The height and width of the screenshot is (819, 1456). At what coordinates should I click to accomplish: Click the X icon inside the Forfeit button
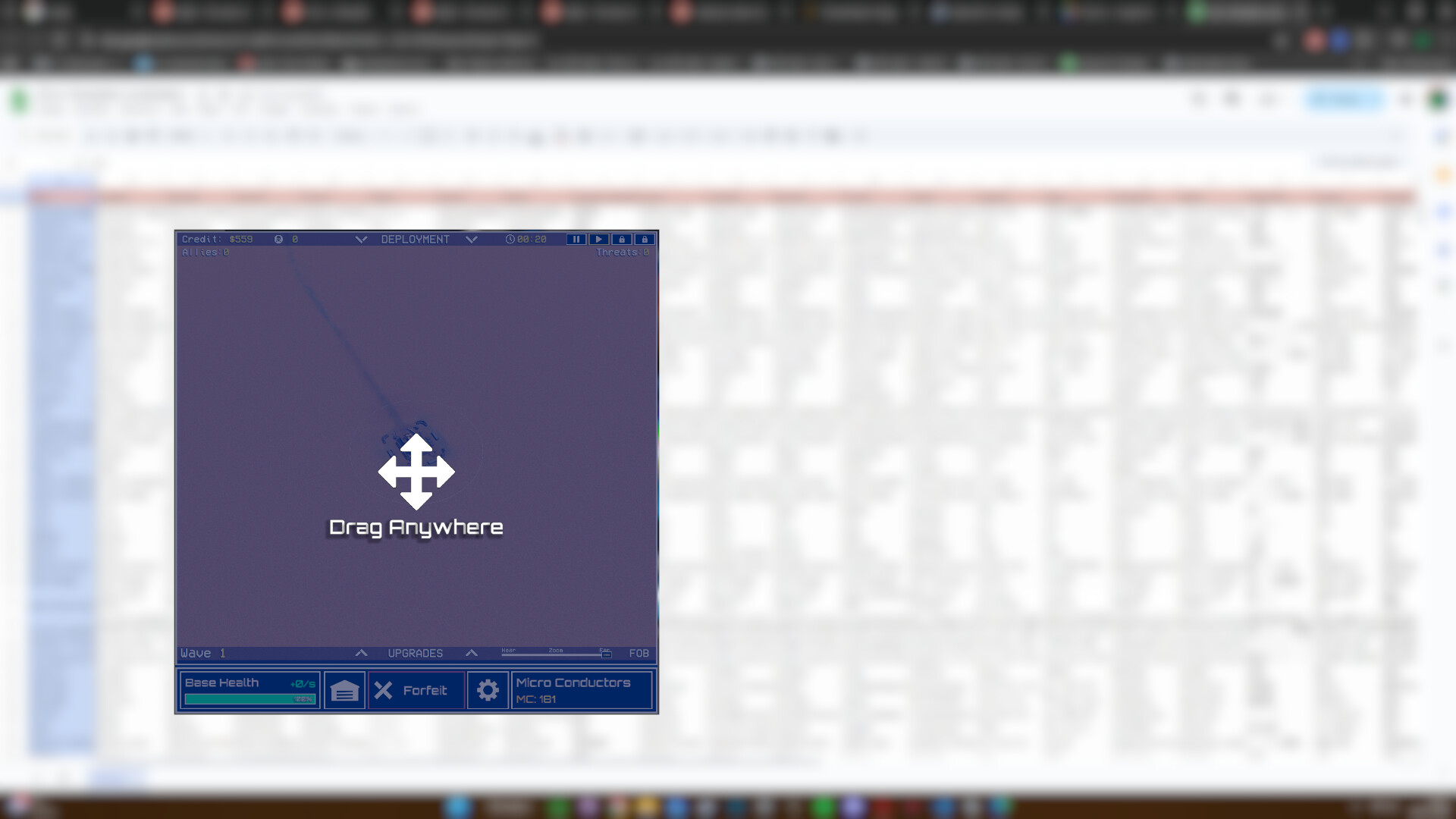(383, 690)
